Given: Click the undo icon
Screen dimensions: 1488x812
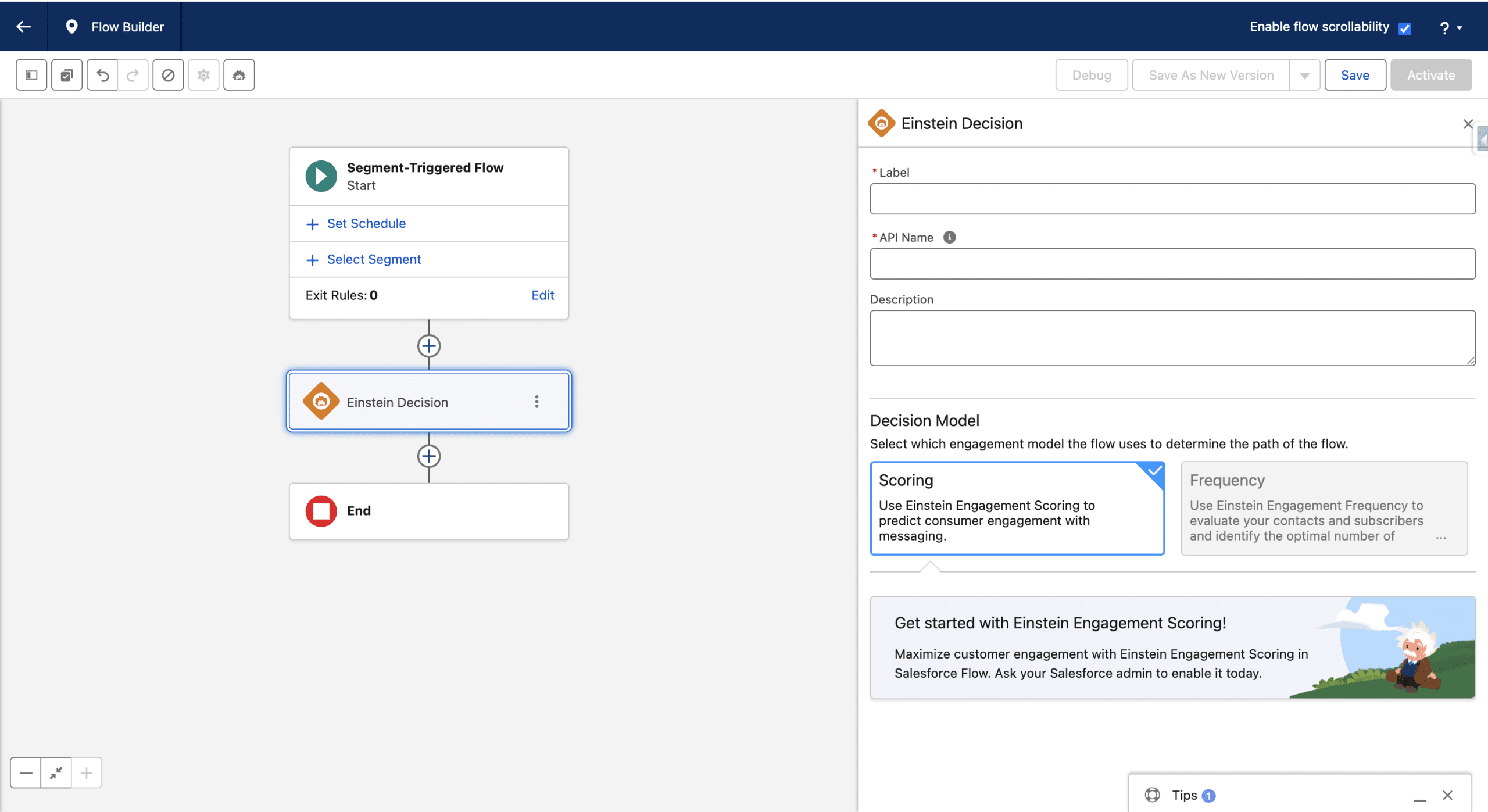Looking at the screenshot, I should (x=103, y=75).
